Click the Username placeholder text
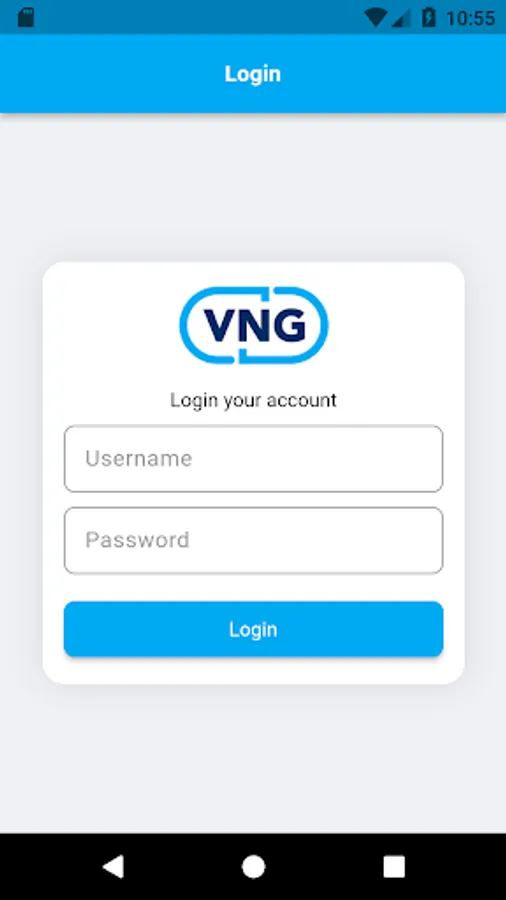 pos(139,459)
